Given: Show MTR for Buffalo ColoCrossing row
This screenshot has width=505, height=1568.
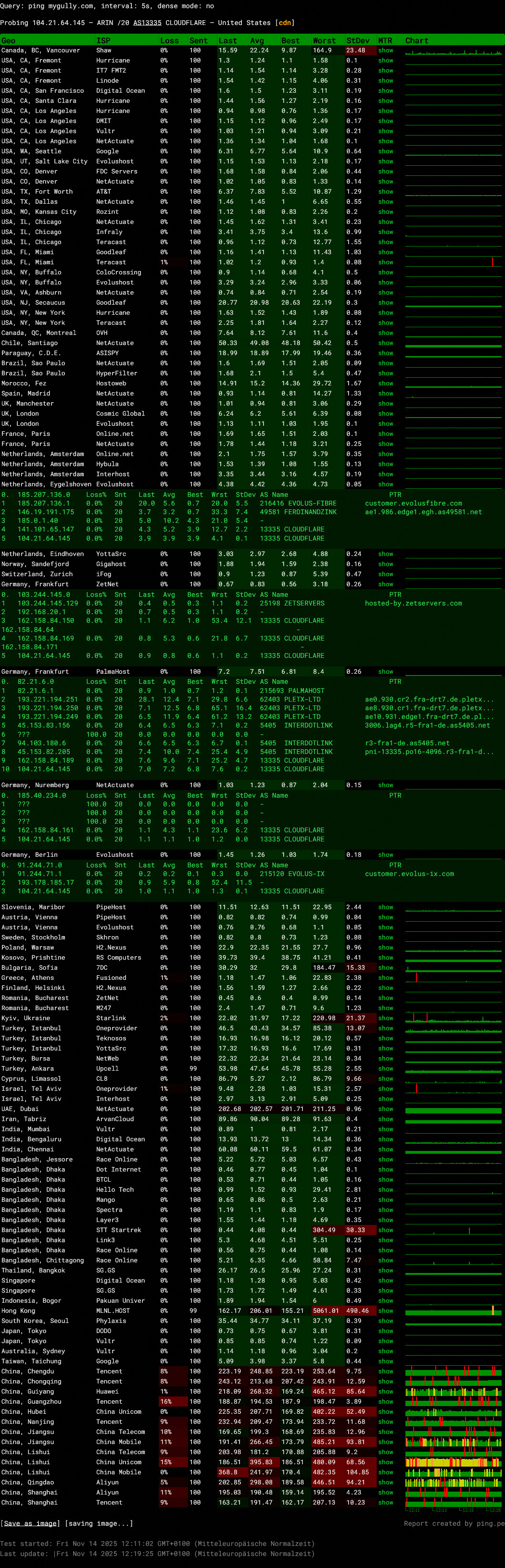Looking at the screenshot, I should 386,272.
